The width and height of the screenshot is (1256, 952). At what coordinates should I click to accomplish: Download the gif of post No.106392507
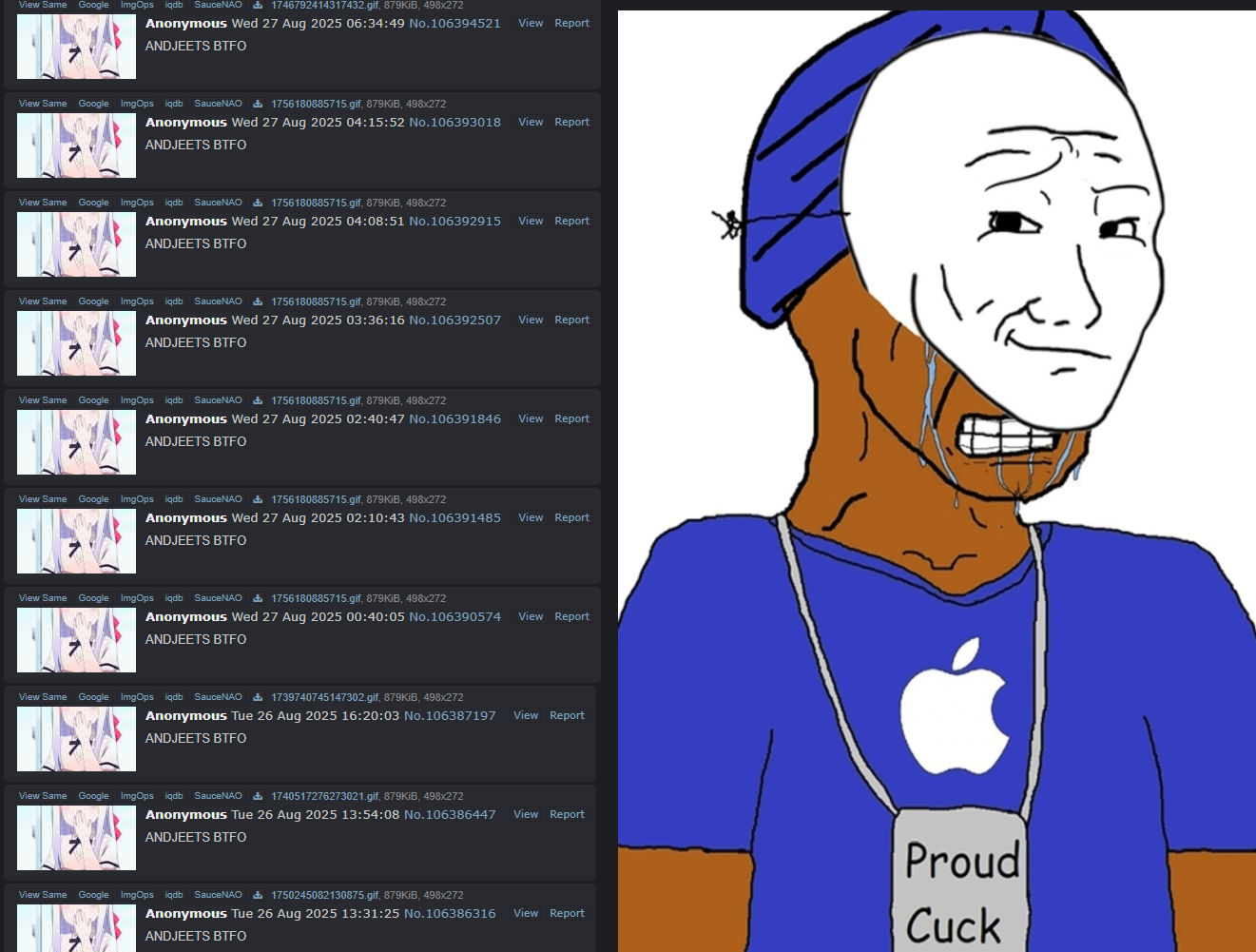(257, 301)
